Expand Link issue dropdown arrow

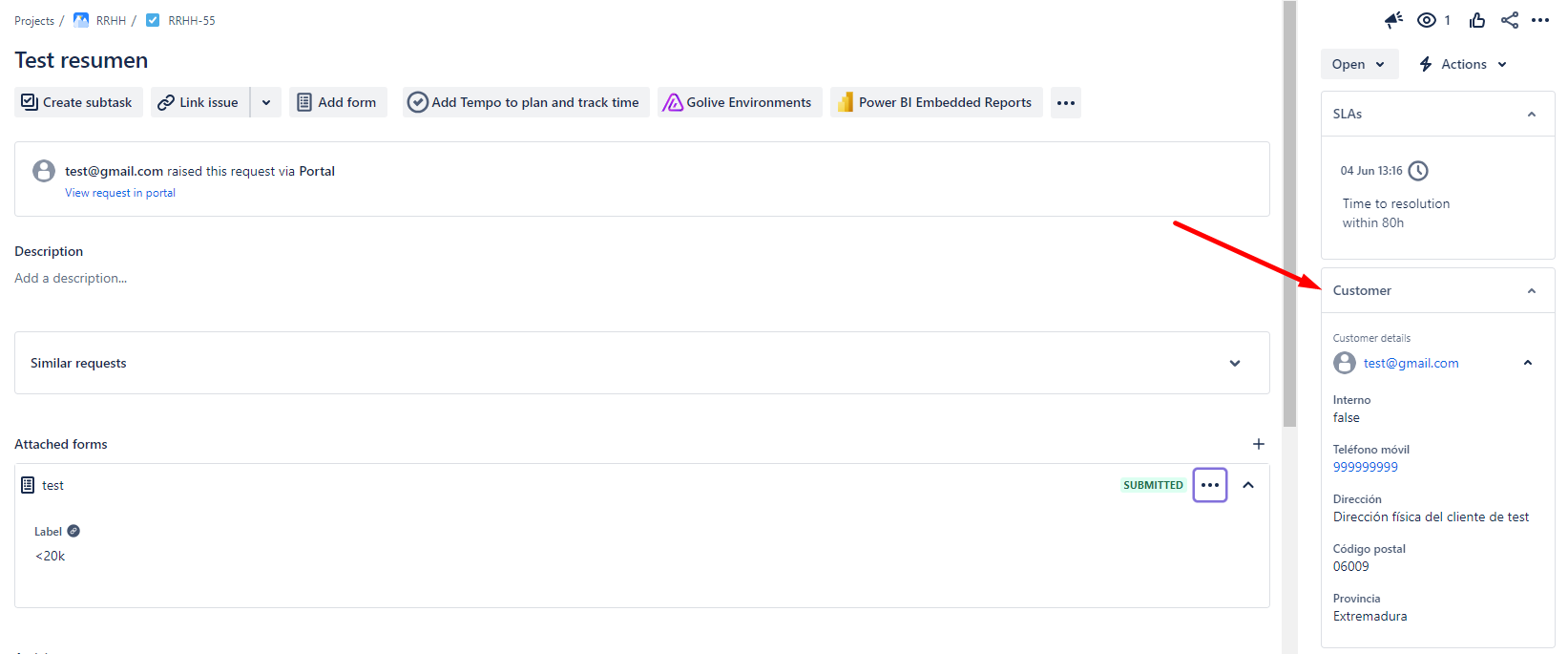266,102
